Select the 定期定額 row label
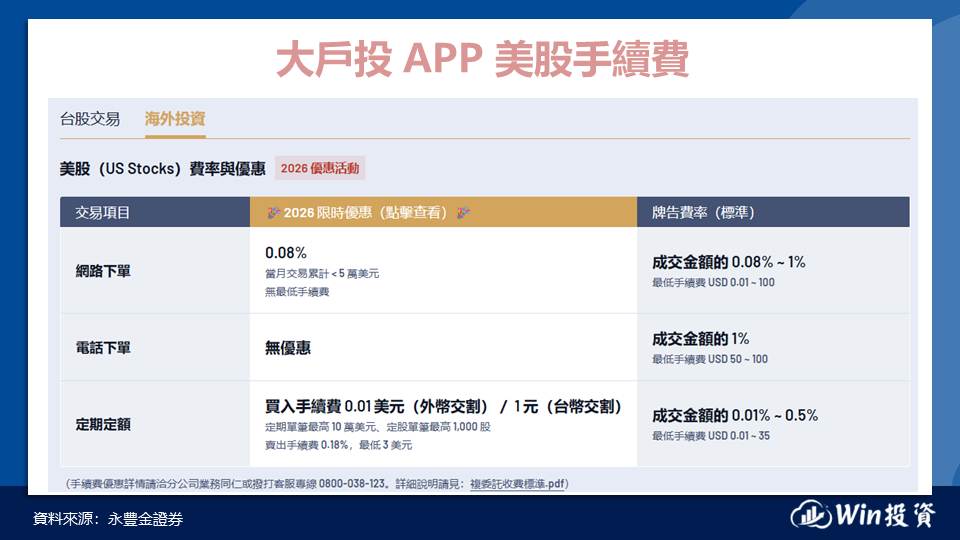The width and height of the screenshot is (960, 540). (103, 424)
